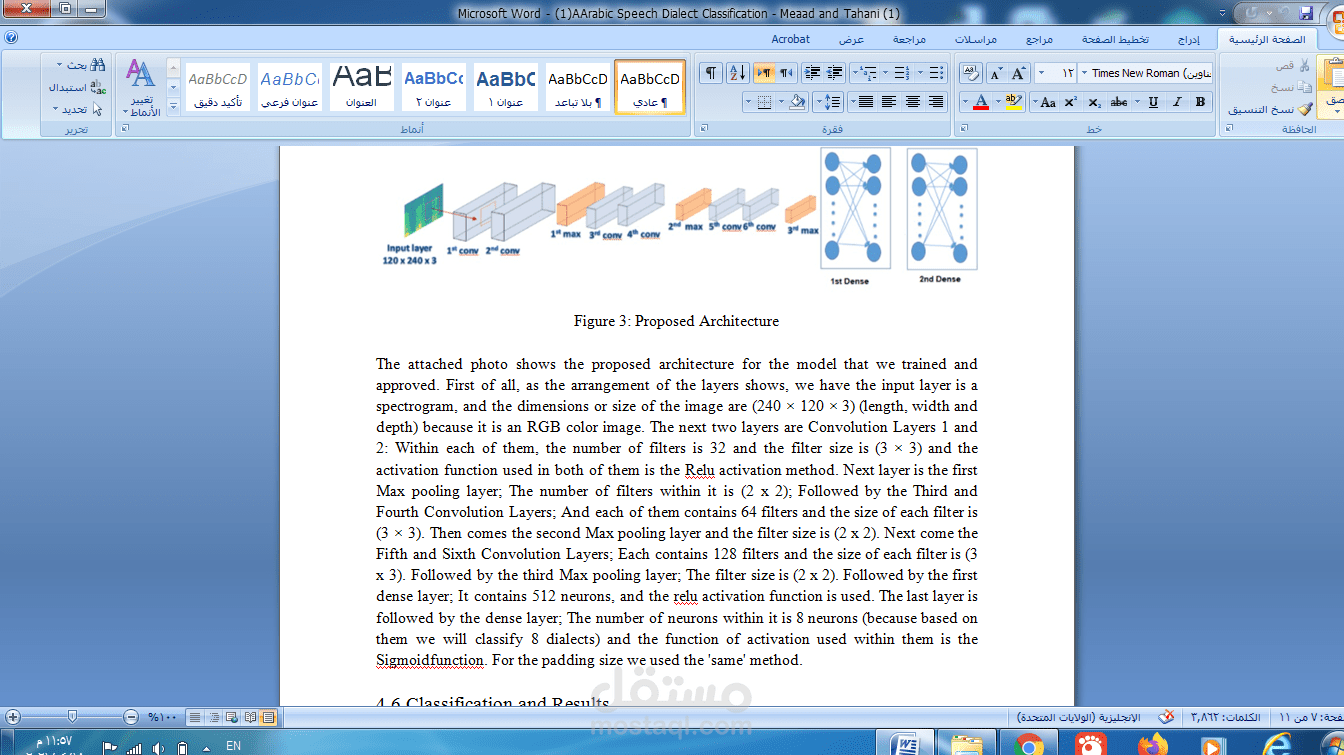The width and height of the screenshot is (1344, 755).
Task: Open the shading color dropdown arrow
Action: [782, 102]
